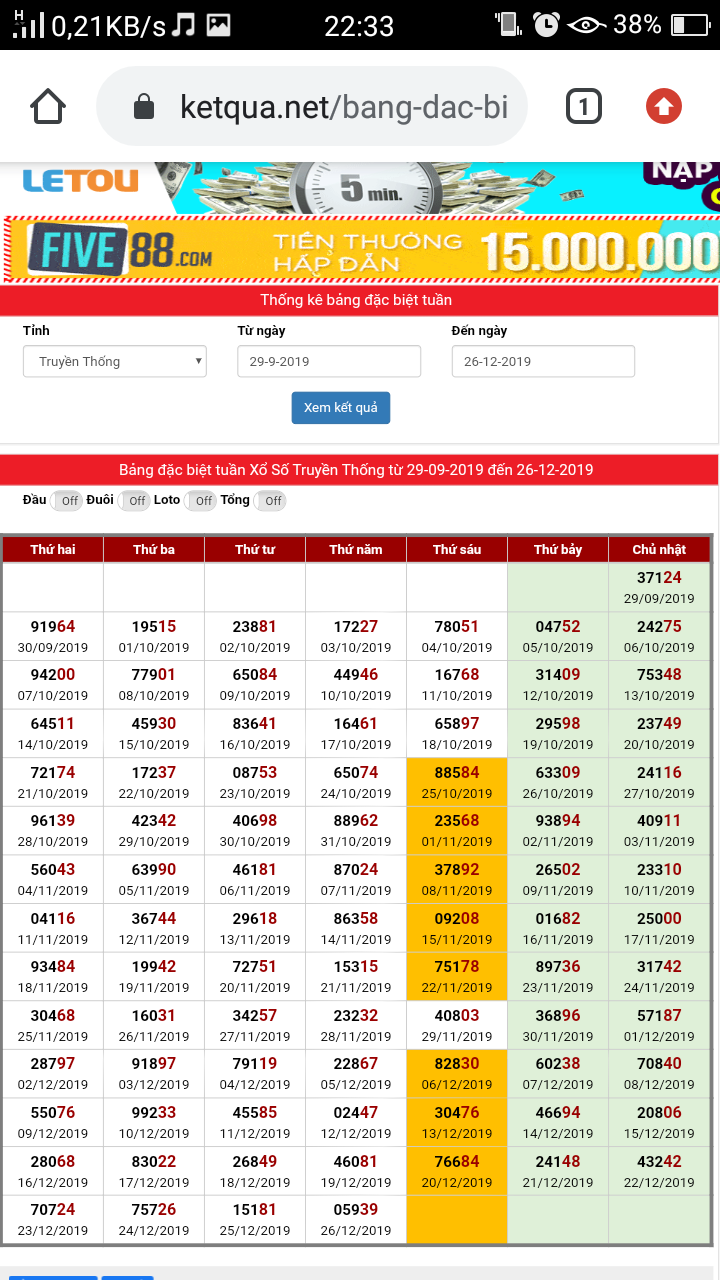Select the 64511 result cell
The width and height of the screenshot is (720, 1280).
53,733
